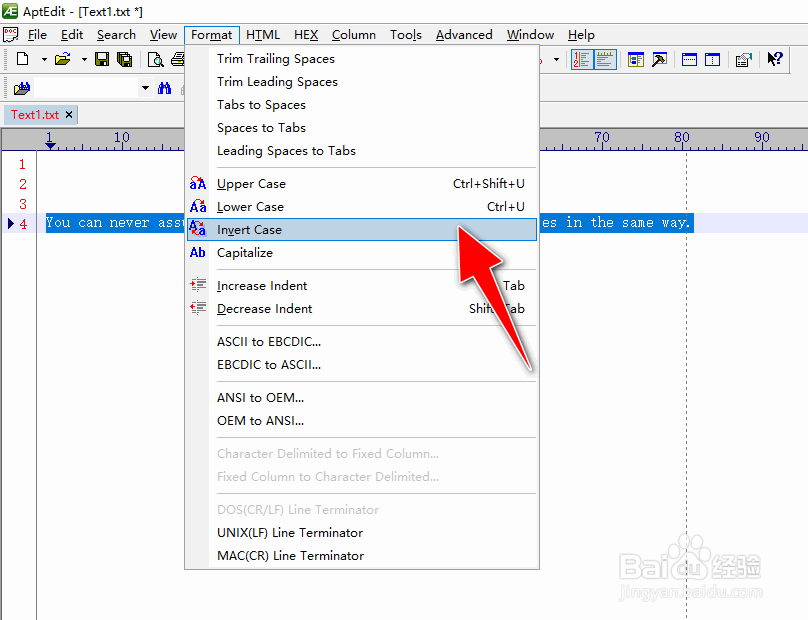Click the Save All icon
The height and width of the screenshot is (620, 808).
(x=124, y=59)
